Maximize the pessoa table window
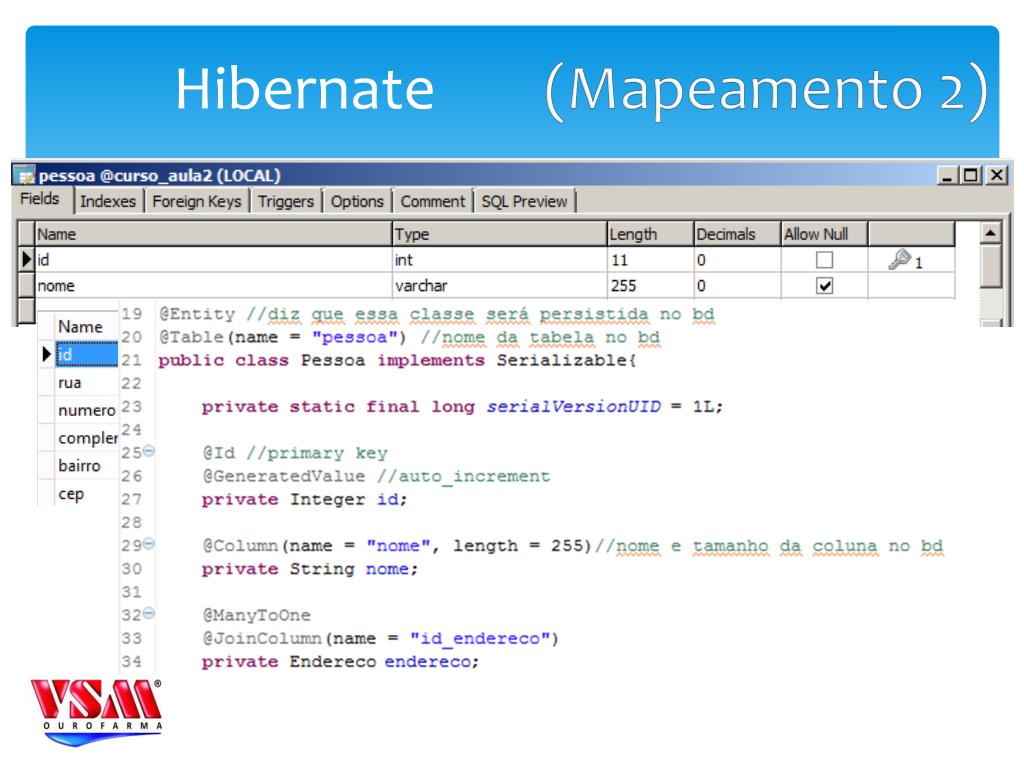This screenshot has height=768, width=1024. 971,175
